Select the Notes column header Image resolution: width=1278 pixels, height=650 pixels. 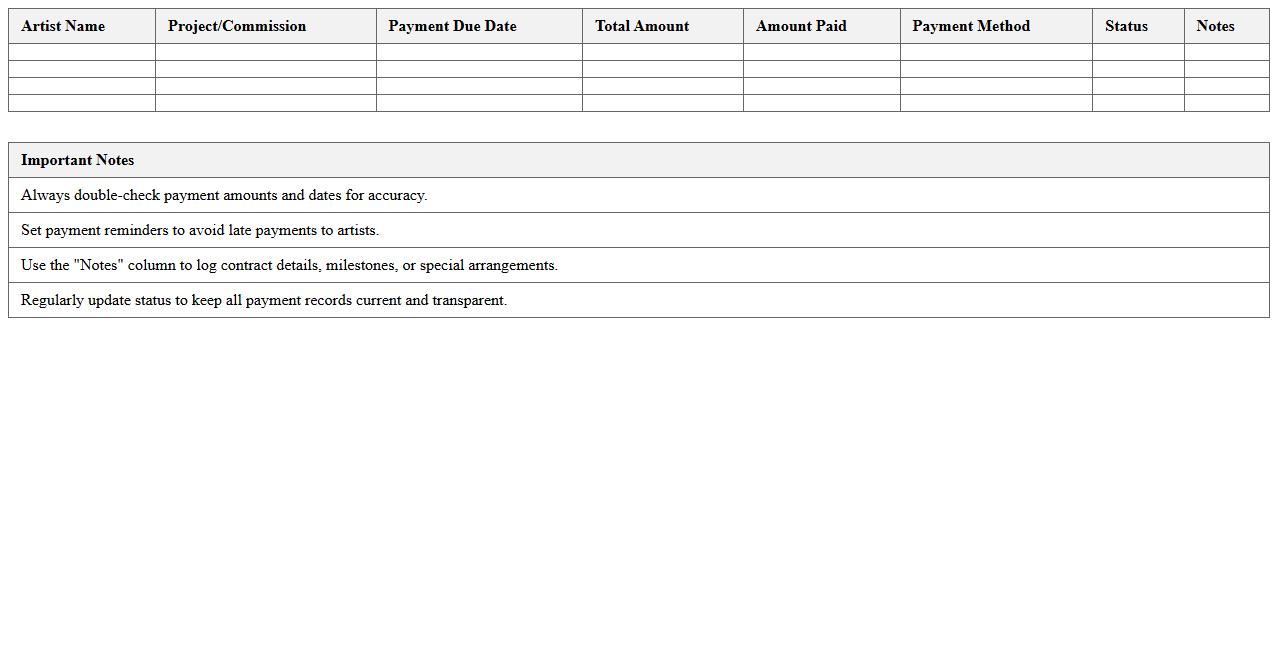[1215, 26]
